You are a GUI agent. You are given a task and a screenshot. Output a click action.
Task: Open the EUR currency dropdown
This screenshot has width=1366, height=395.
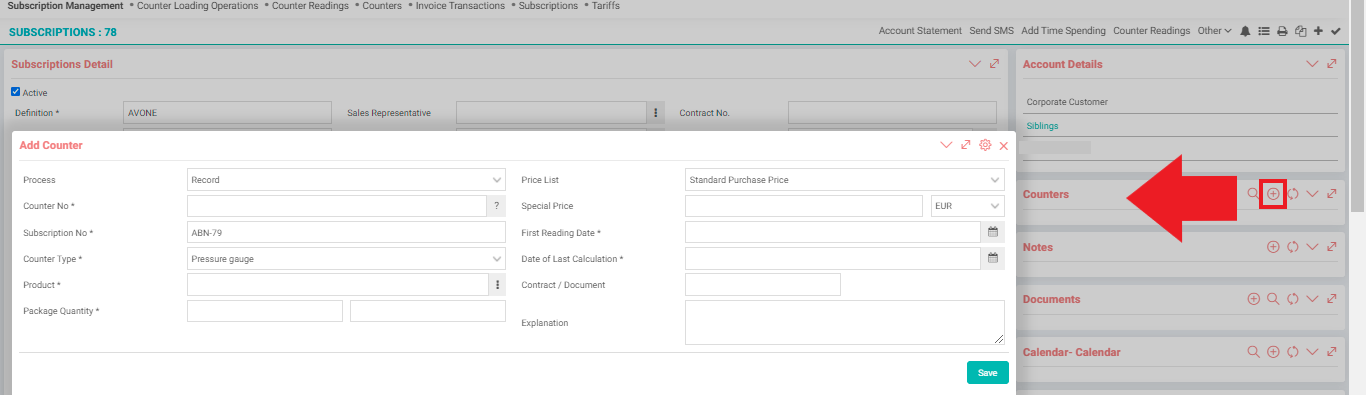coord(967,206)
